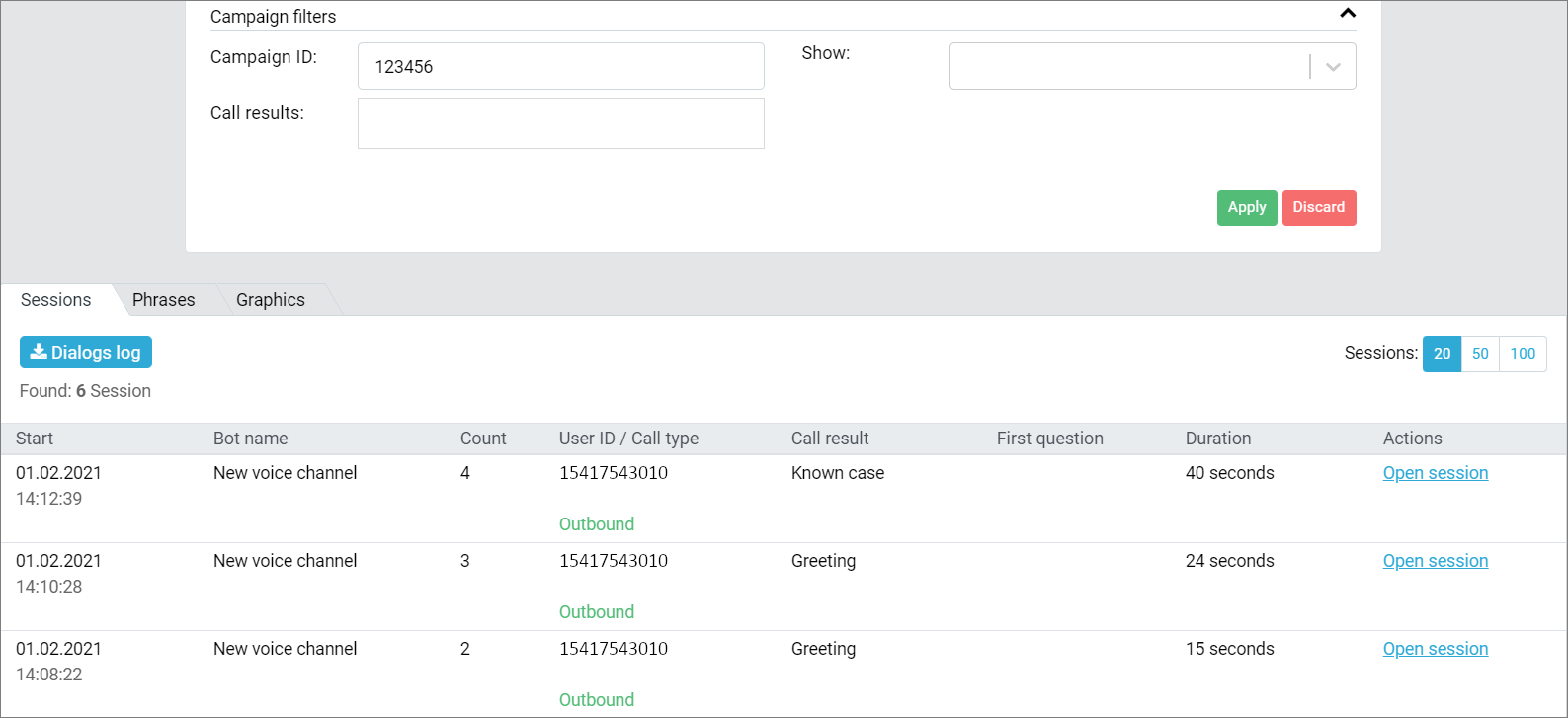Click the Campaign ID input field
Screen dimensions: 1568x718
(560, 66)
